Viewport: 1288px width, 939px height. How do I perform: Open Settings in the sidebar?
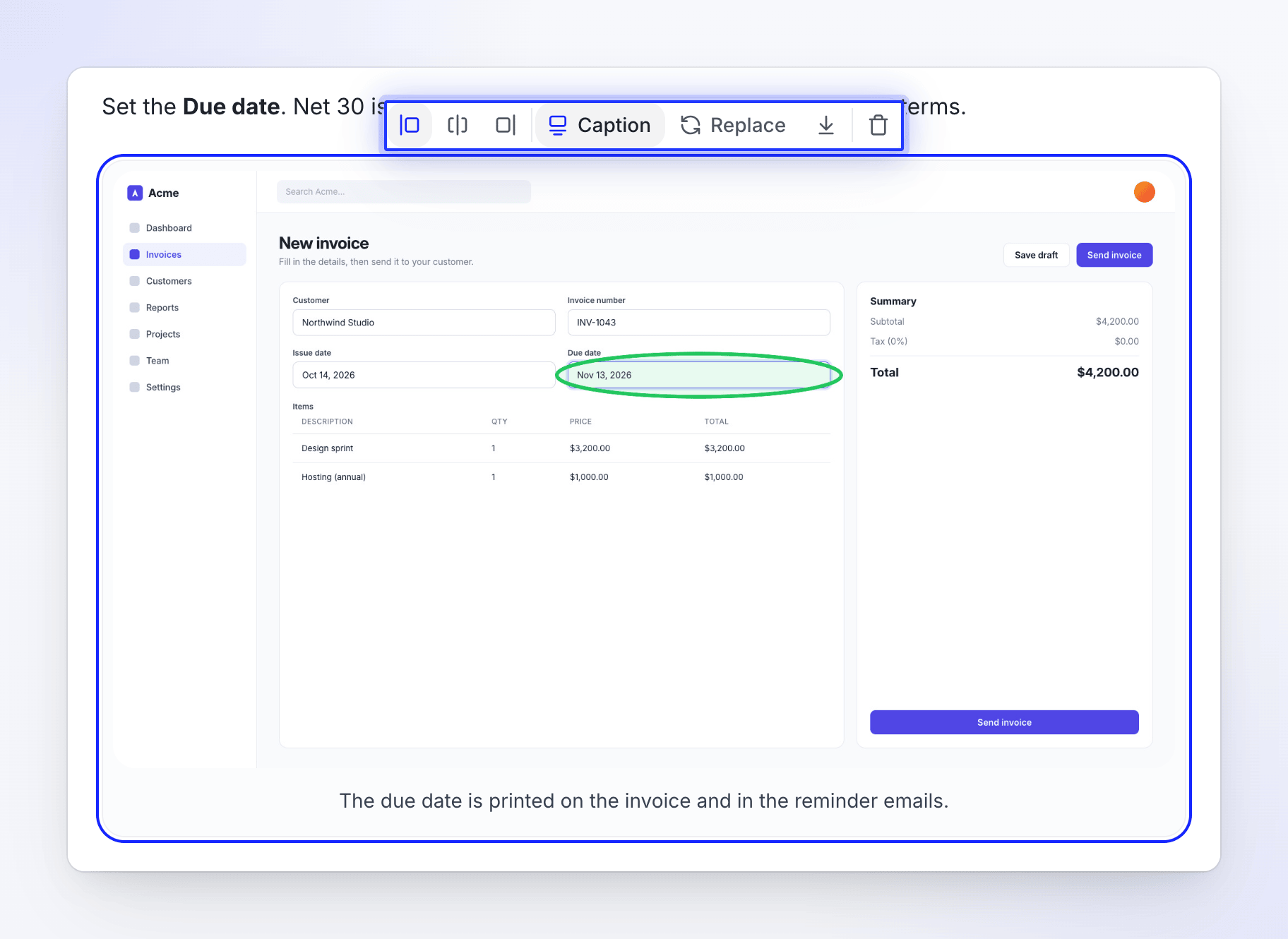click(184, 388)
